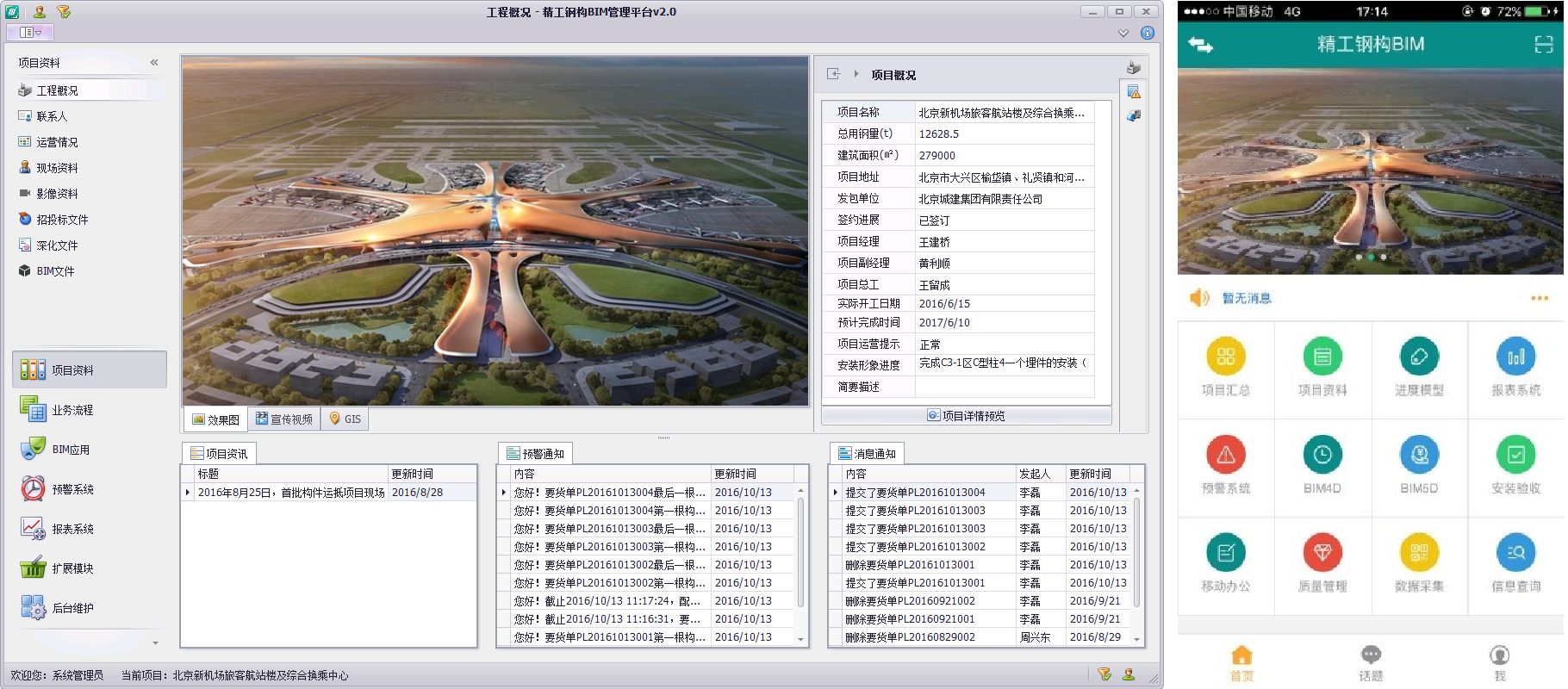
Task: Tap the 项目汇总 icon in mobile grid
Action: pyautogui.click(x=1226, y=357)
